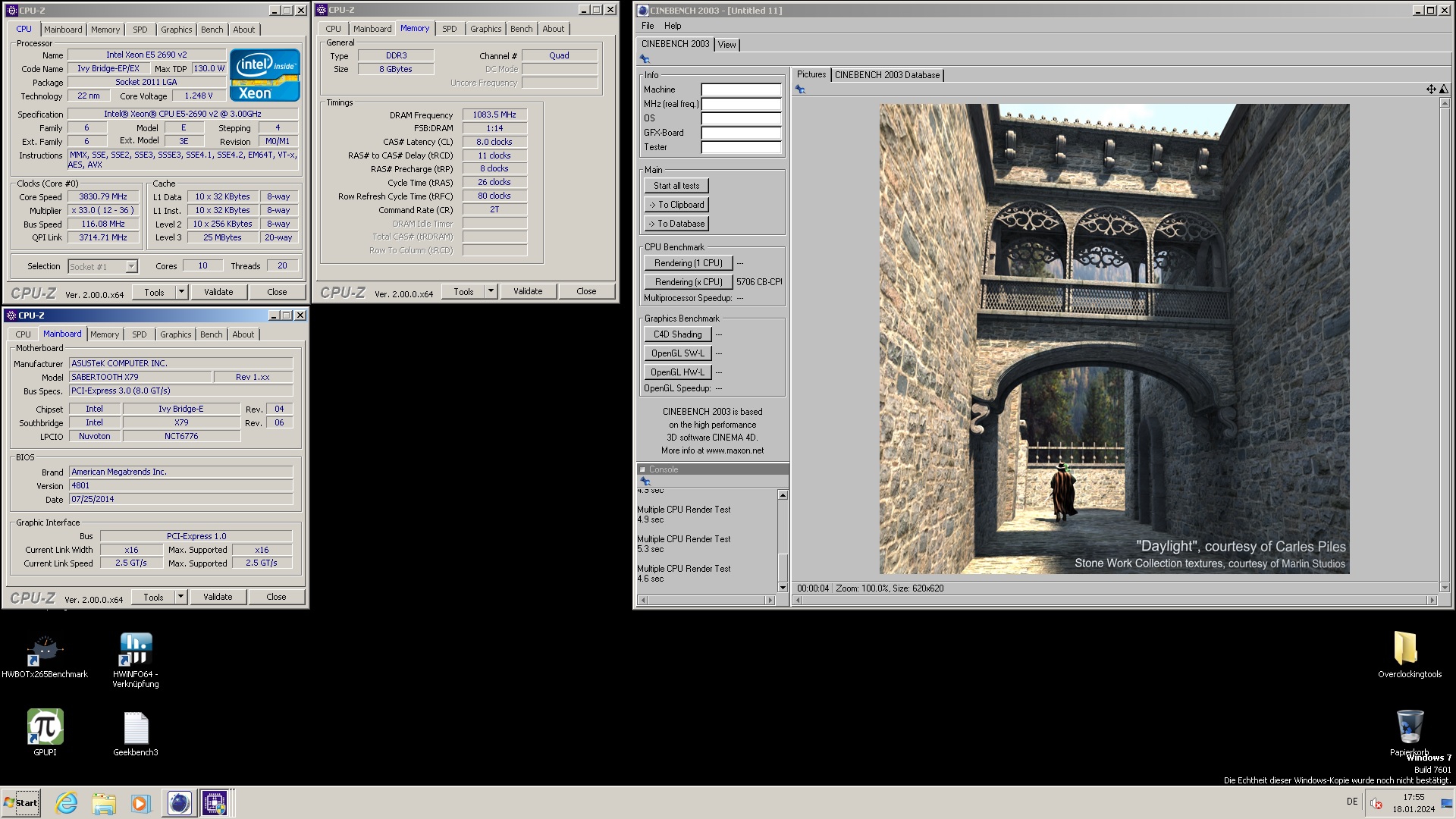This screenshot has width=1456, height=819.
Task: Click the Intel Xeon logo in CPU-Z
Action: [x=265, y=75]
